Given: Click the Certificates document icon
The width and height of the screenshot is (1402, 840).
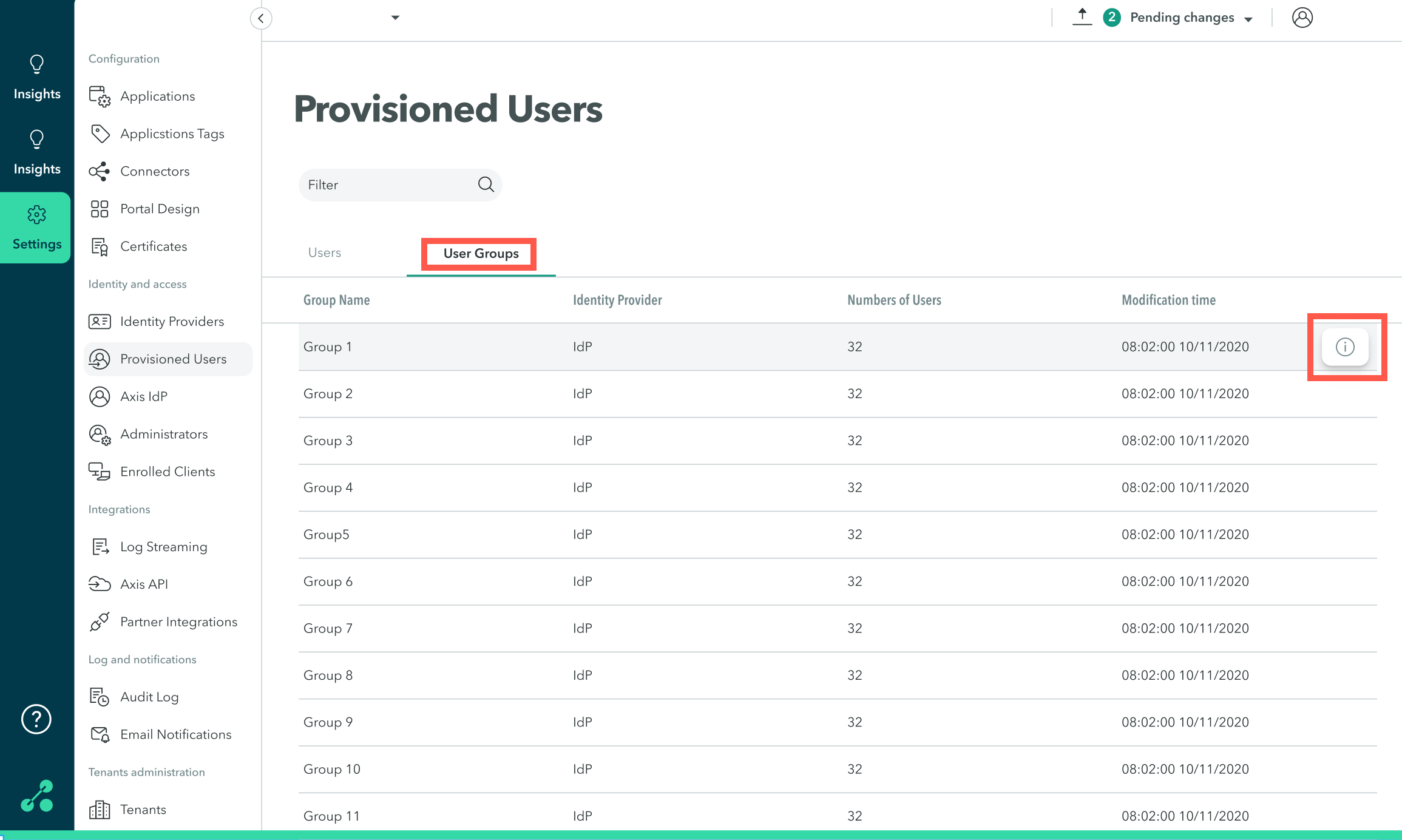Looking at the screenshot, I should point(100,246).
